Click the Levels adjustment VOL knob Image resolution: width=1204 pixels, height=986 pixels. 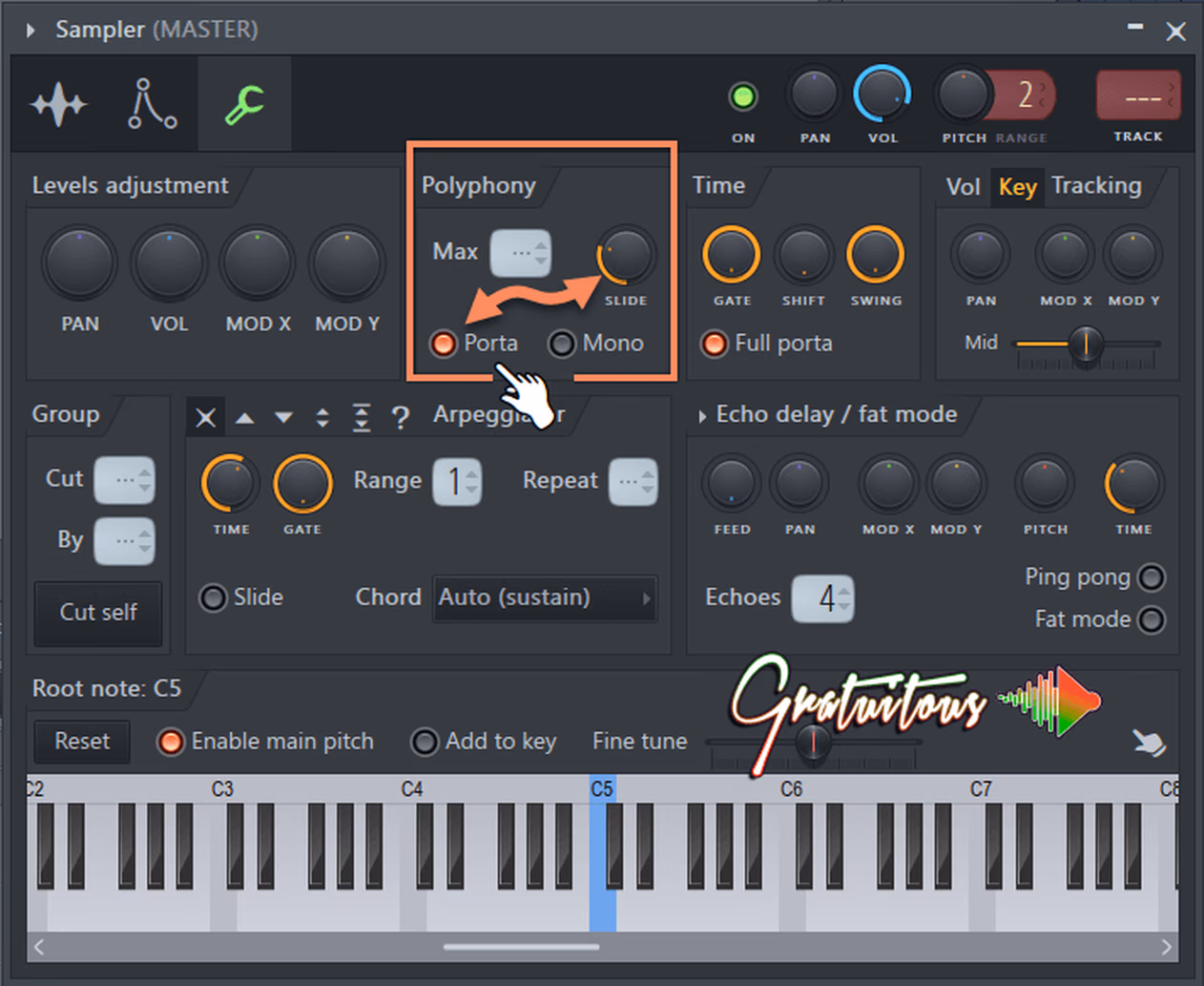click(169, 263)
